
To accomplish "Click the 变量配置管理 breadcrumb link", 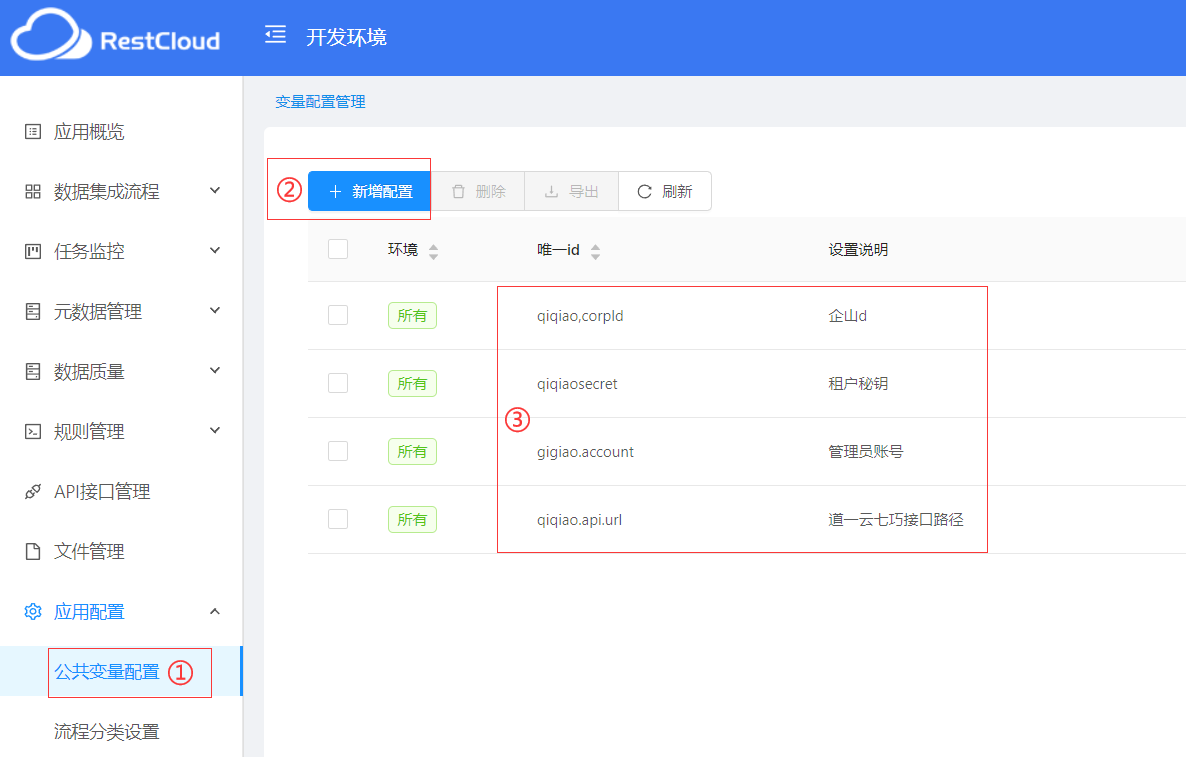I will [x=320, y=102].
